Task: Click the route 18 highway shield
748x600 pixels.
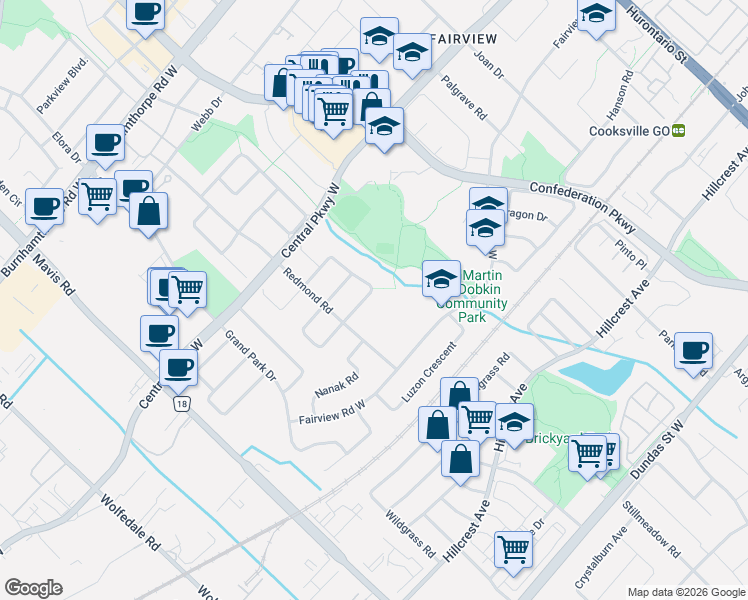Action: tap(181, 404)
